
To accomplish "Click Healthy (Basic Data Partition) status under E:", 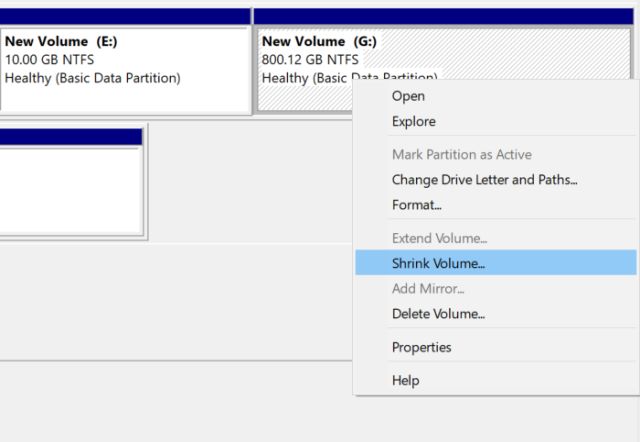I will (93, 78).
